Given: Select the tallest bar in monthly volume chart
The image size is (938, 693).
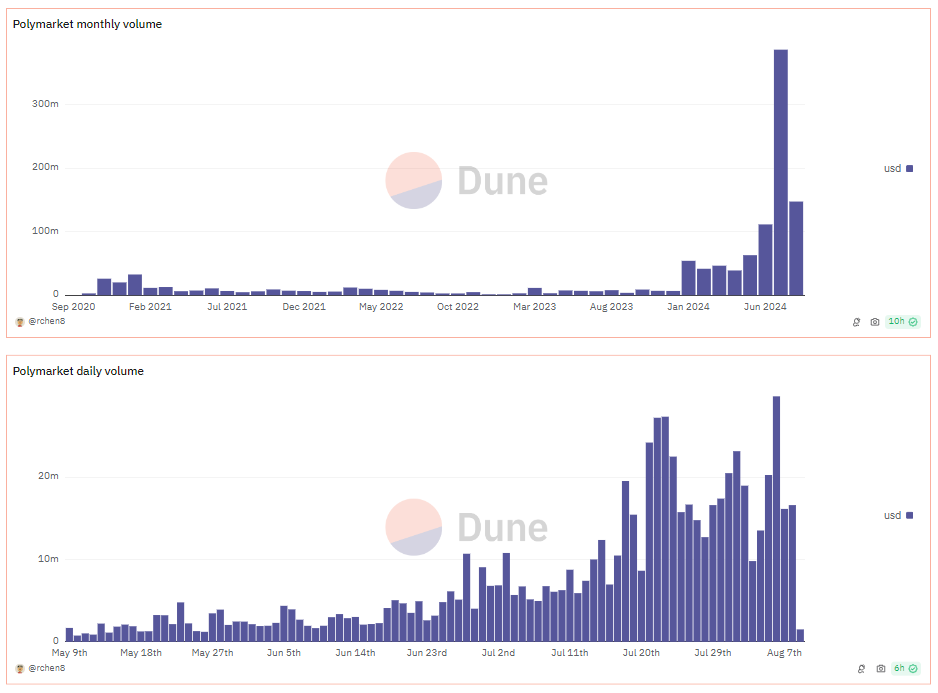Looking at the screenshot, I should point(781,172).
